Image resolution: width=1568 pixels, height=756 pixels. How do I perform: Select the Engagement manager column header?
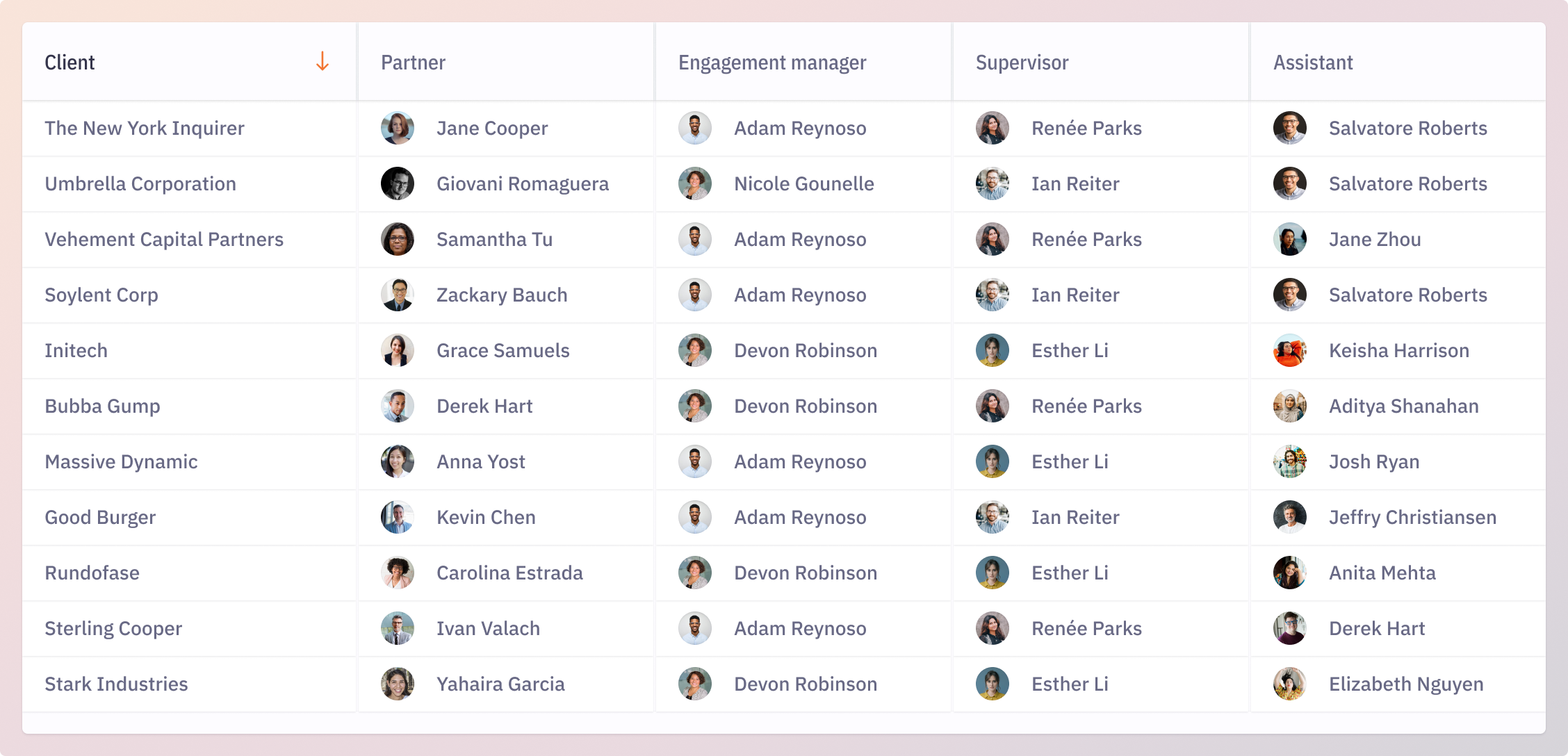pyautogui.click(x=772, y=63)
